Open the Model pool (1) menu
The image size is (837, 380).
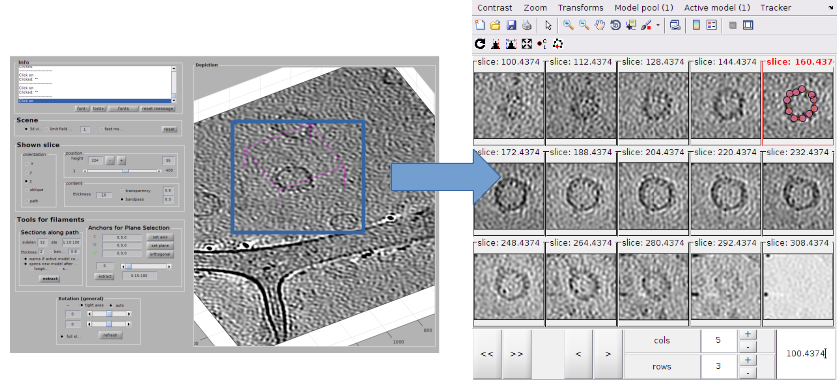pyautogui.click(x=644, y=7)
